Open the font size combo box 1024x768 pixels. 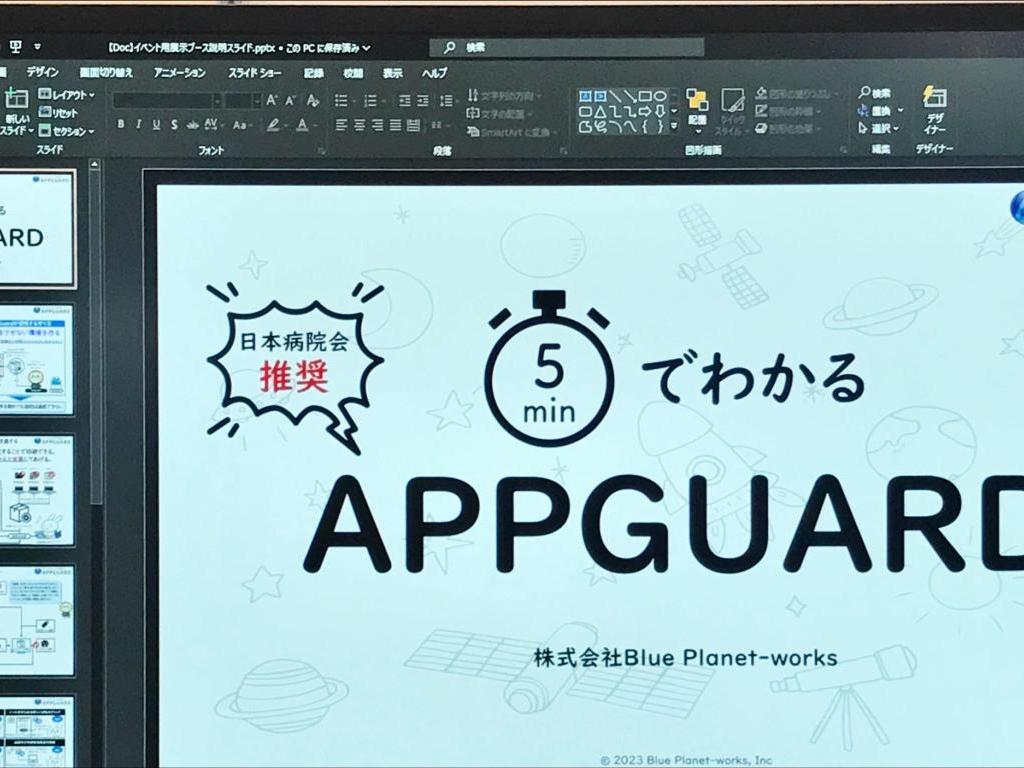point(243,100)
